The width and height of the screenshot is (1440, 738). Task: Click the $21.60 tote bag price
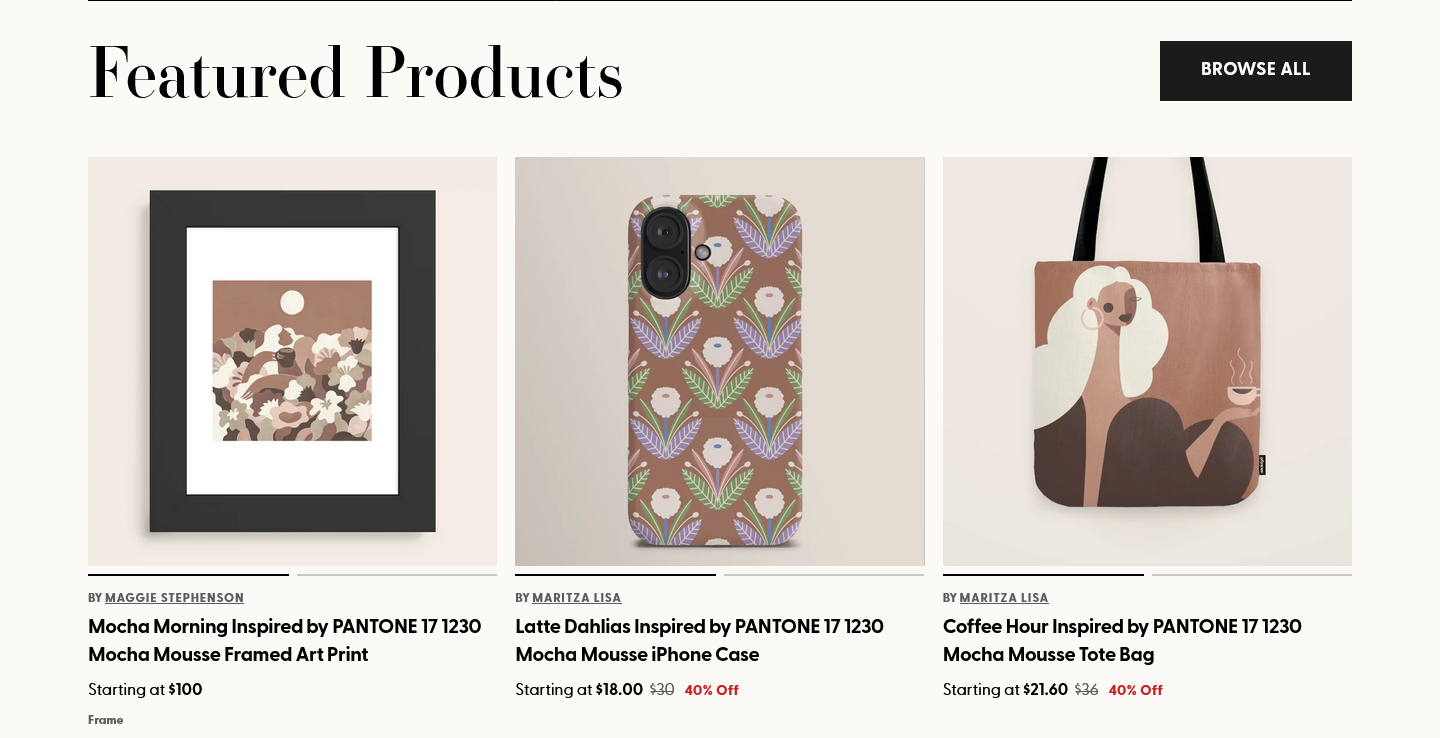(1045, 689)
